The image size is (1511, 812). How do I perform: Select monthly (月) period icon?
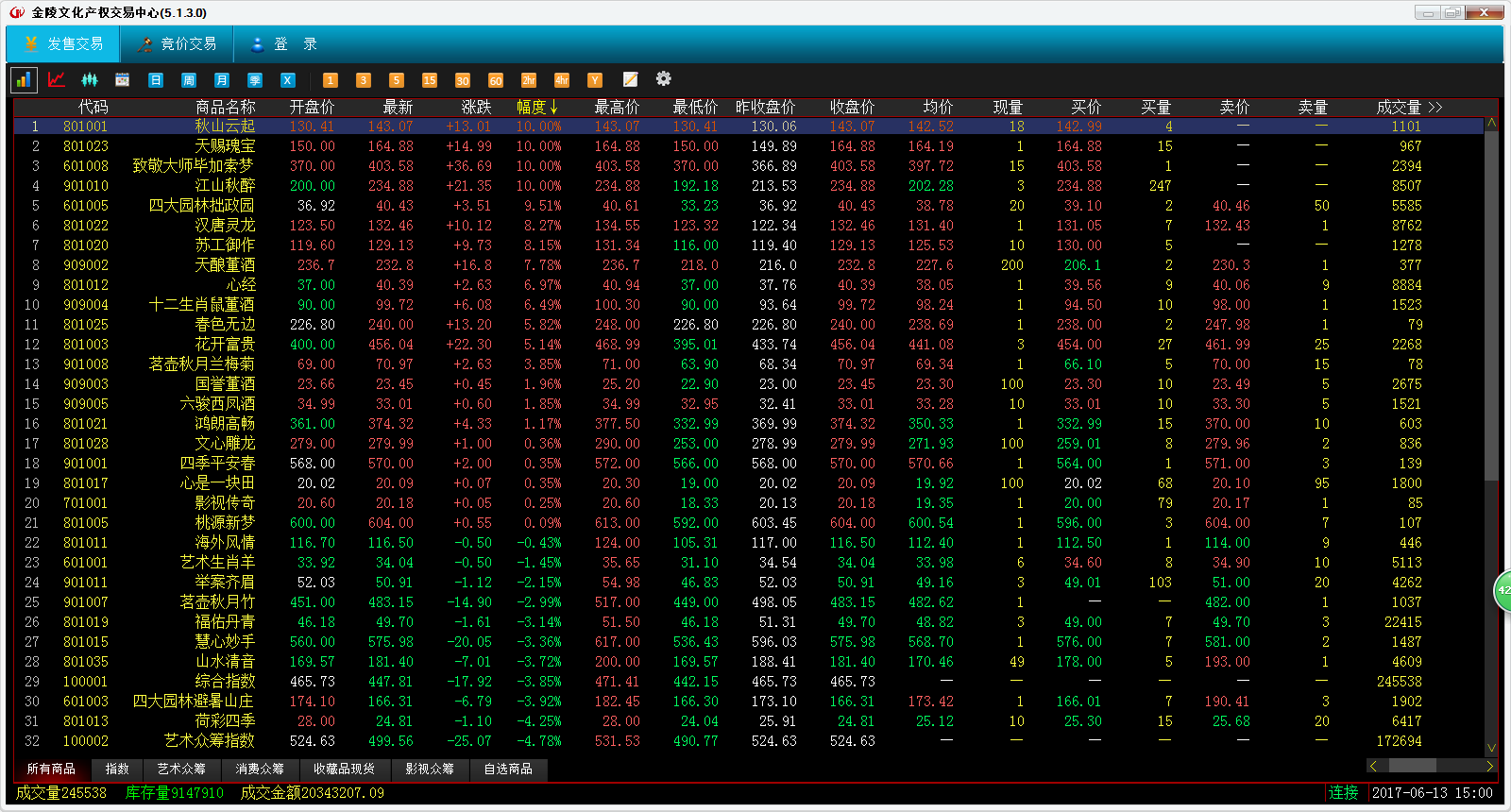pos(222,80)
